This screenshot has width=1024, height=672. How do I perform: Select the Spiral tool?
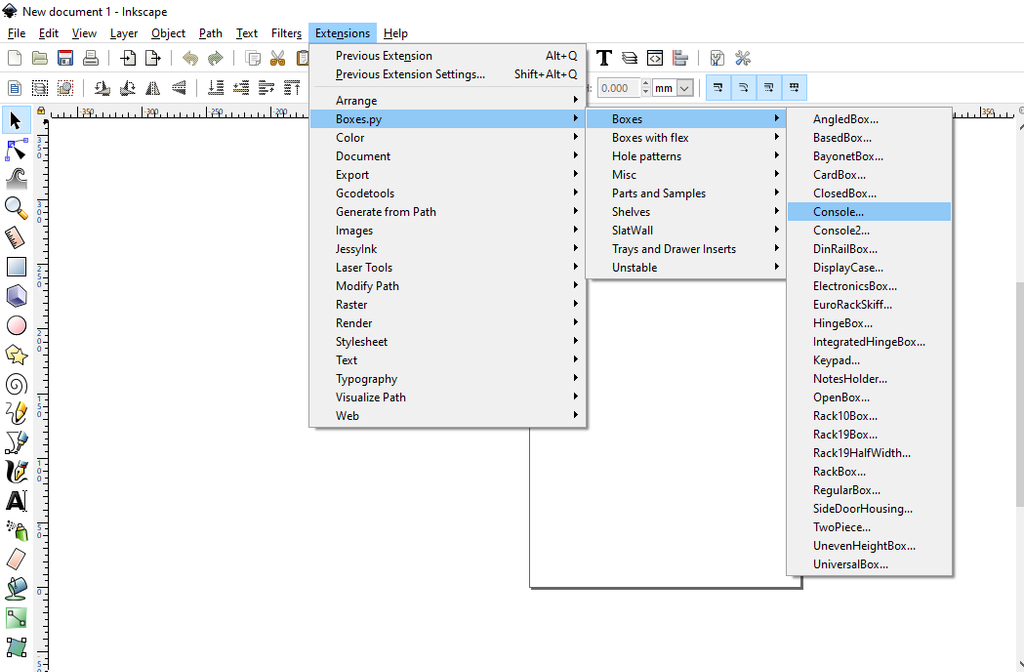pos(16,384)
